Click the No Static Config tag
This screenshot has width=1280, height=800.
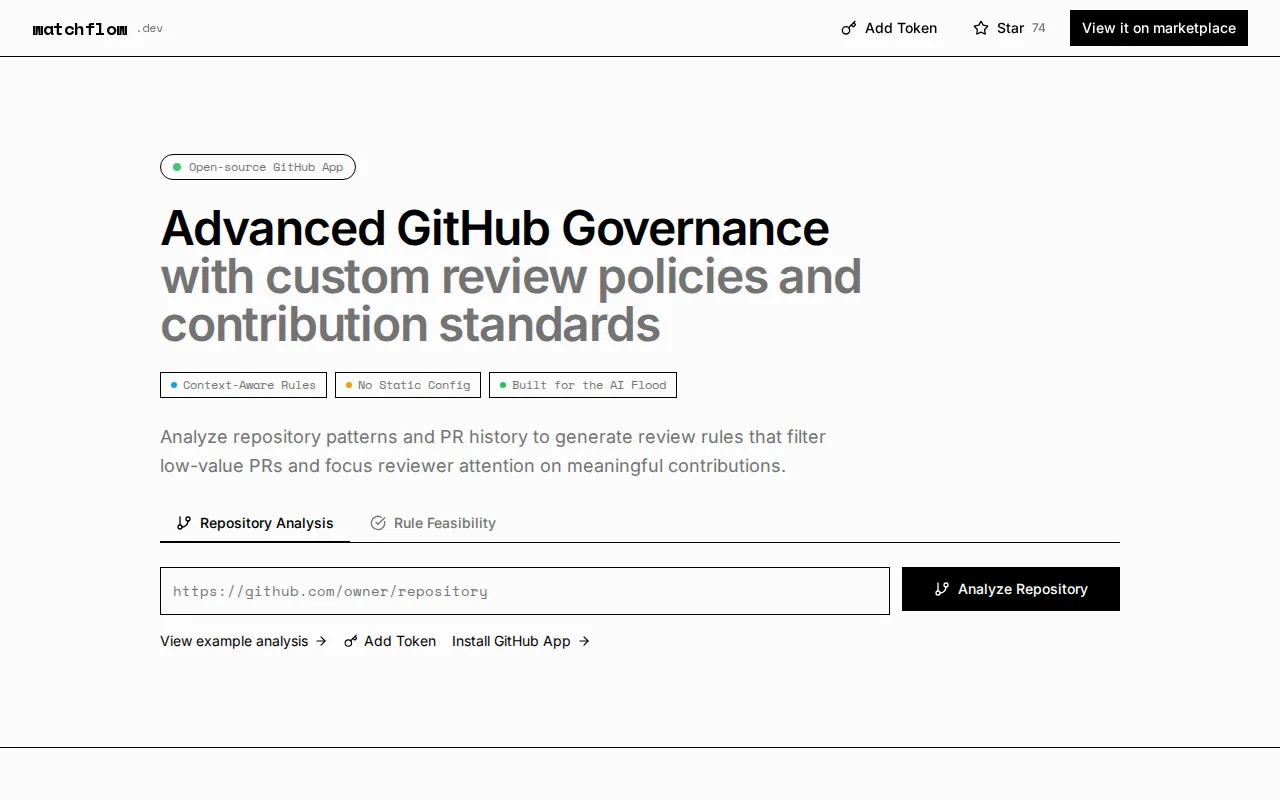pyautogui.click(x=408, y=385)
